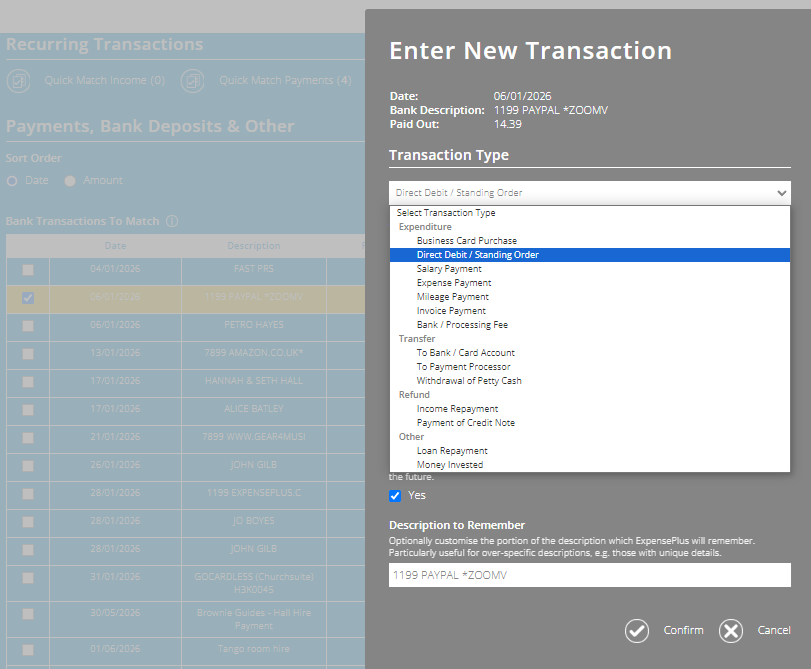811x669 pixels.
Task: Untick the Yes remember checkbox
Action: pos(395,496)
